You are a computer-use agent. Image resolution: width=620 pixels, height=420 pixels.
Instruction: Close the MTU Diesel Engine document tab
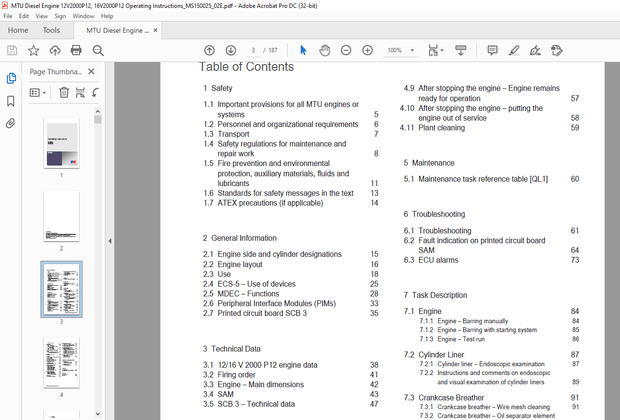click(155, 30)
